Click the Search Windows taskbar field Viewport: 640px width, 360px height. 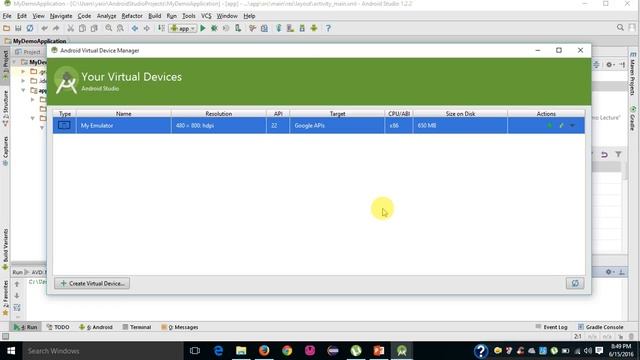pyautogui.click(x=102, y=351)
